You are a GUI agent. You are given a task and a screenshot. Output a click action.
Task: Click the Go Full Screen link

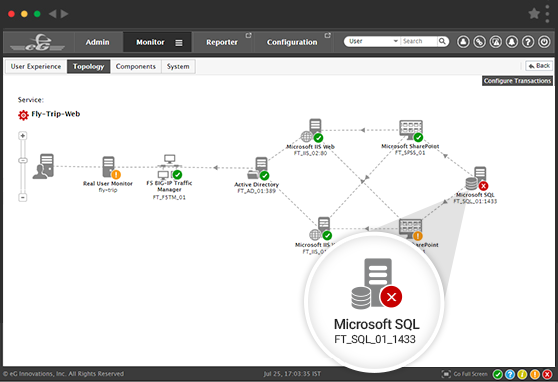pyautogui.click(x=470, y=374)
